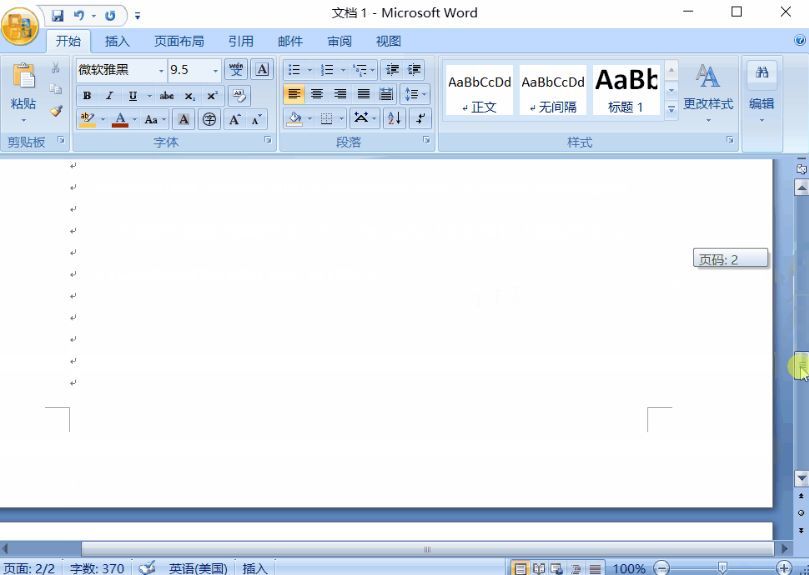Toggle strikethrough text
This screenshot has height=575, width=809.
click(x=167, y=95)
